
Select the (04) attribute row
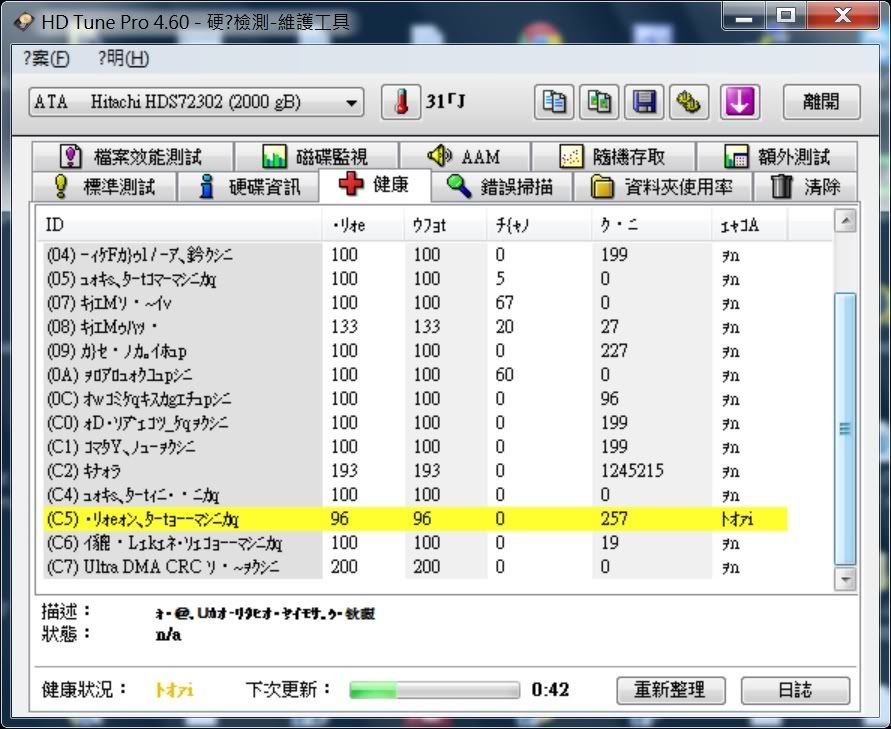[415, 255]
